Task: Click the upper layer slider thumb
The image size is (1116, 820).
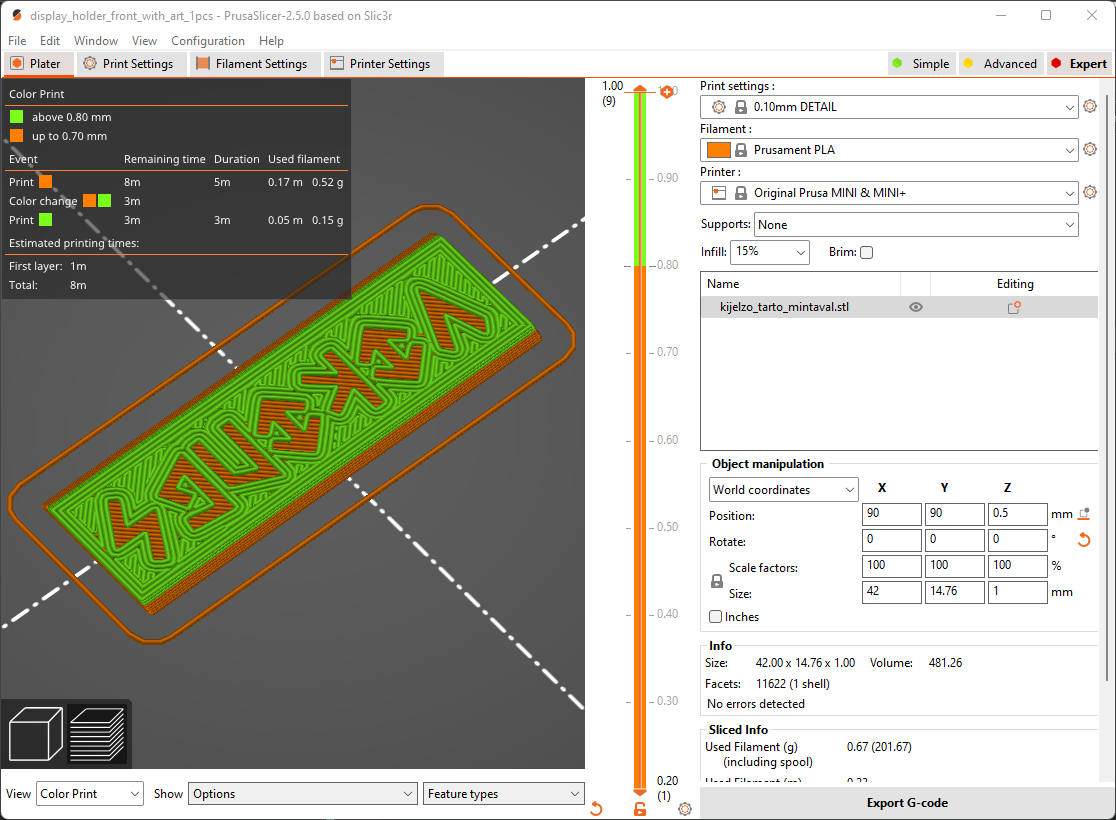Action: (640, 90)
